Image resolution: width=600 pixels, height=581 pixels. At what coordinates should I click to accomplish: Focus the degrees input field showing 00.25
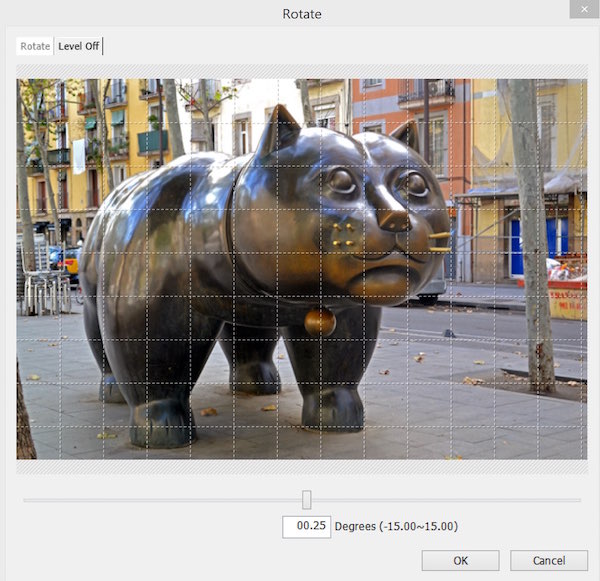point(306,526)
